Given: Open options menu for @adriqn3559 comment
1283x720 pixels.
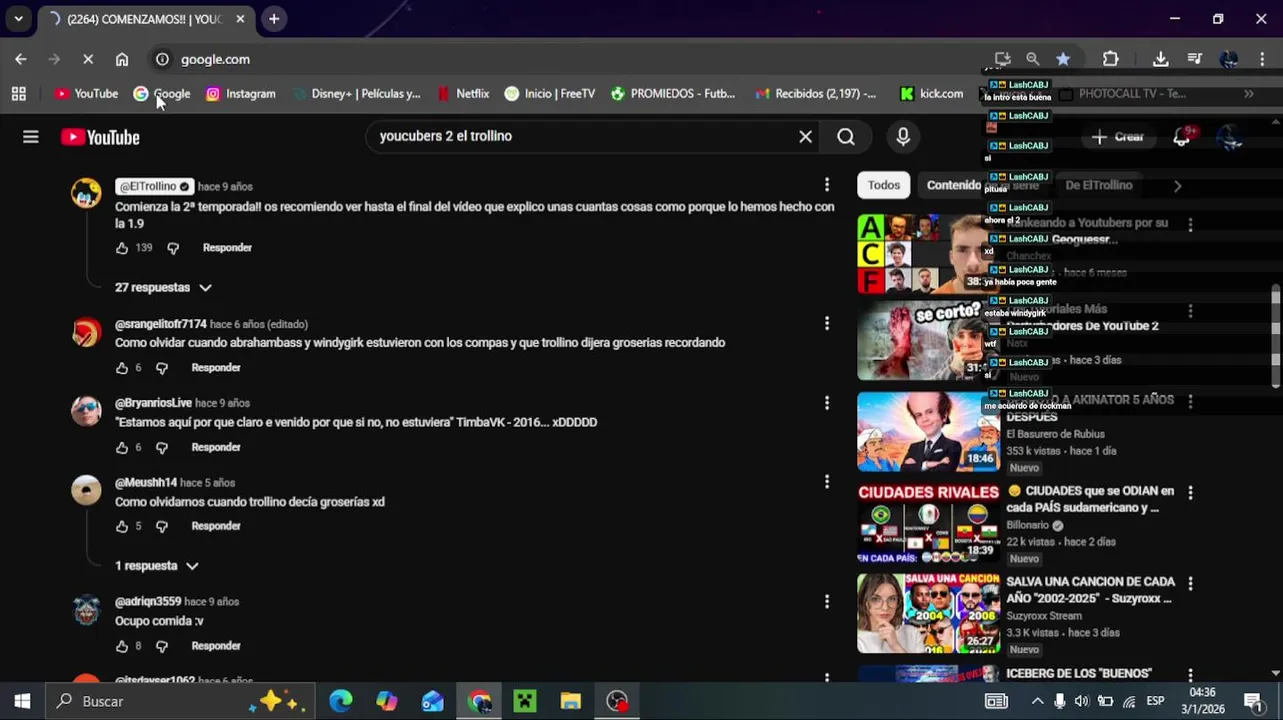Looking at the screenshot, I should (826, 601).
